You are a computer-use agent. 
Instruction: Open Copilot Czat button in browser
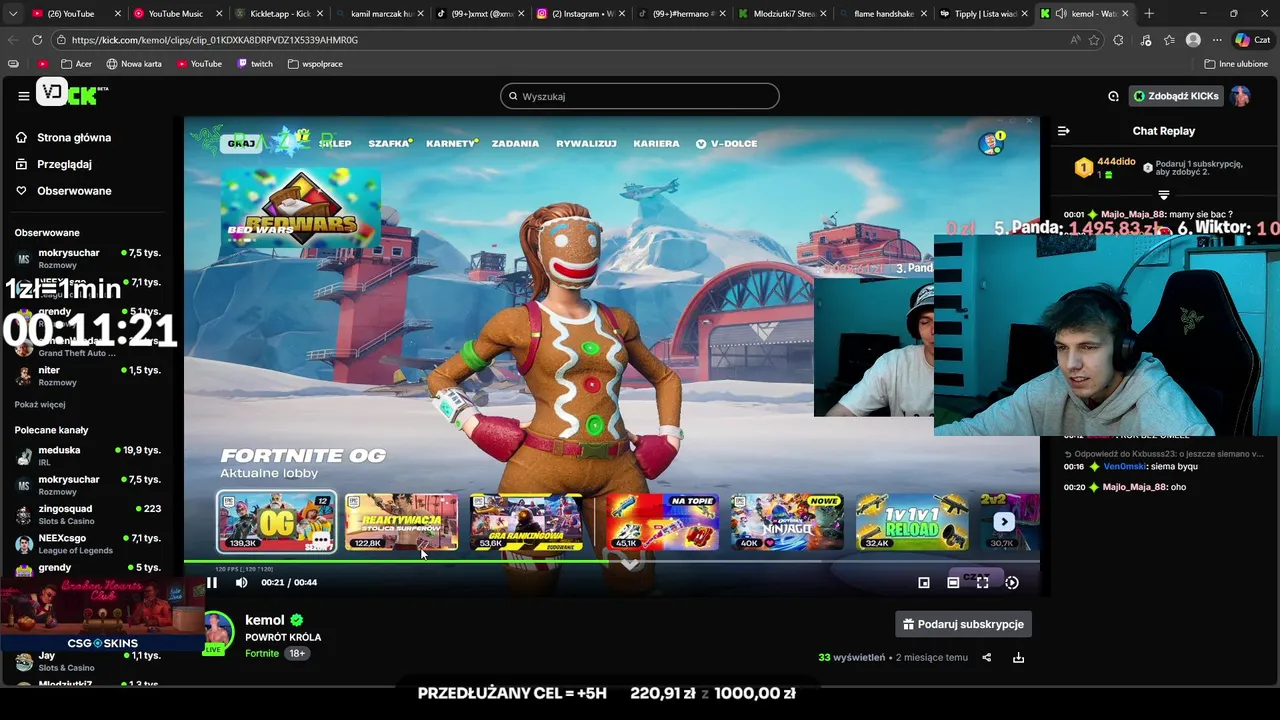[x=1253, y=40]
